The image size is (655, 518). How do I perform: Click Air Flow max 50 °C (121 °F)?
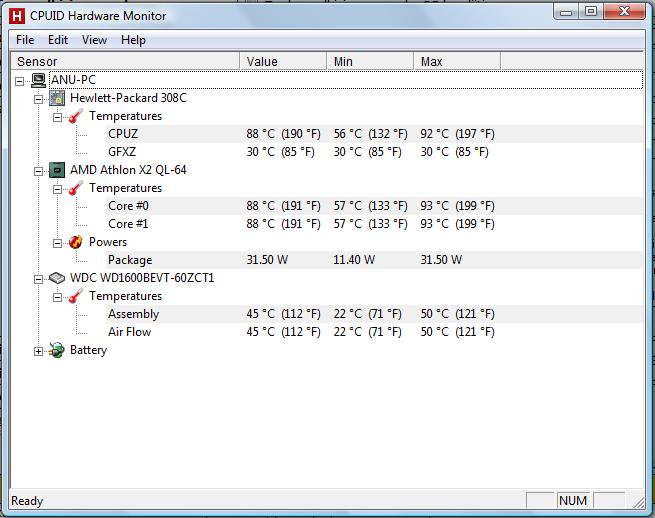pos(457,332)
